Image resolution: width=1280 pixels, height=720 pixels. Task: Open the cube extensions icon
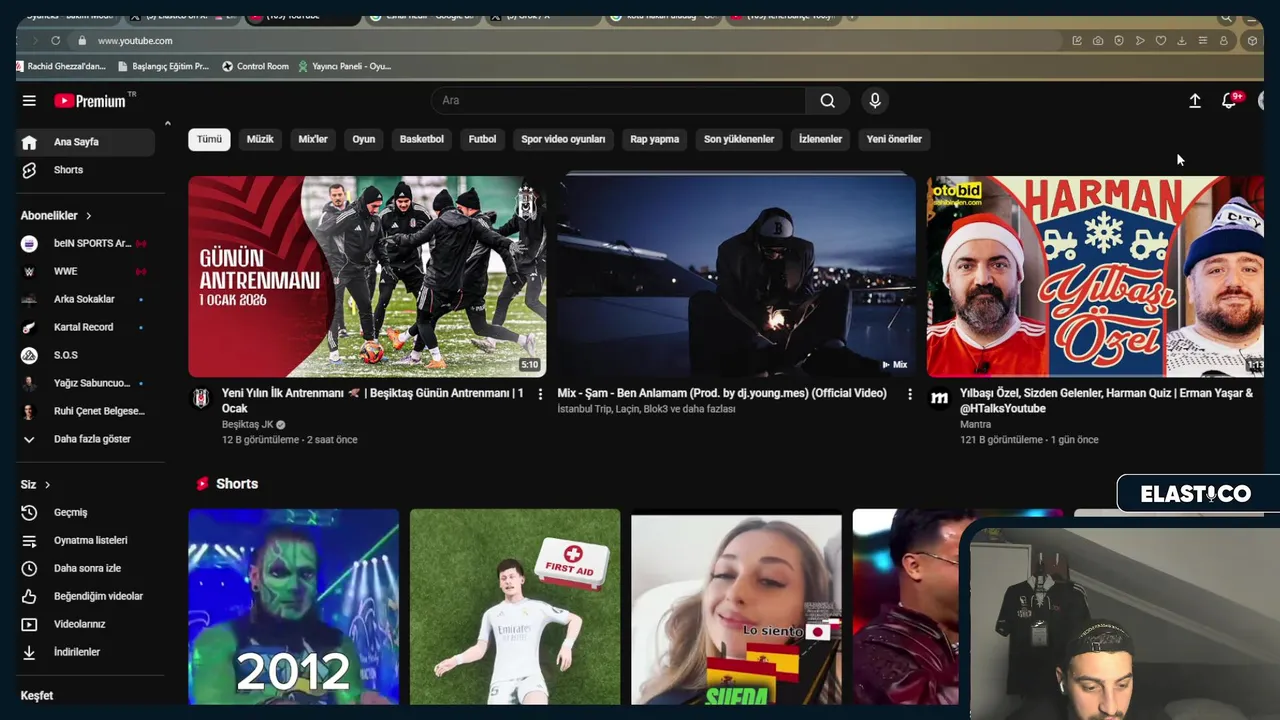point(1252,41)
